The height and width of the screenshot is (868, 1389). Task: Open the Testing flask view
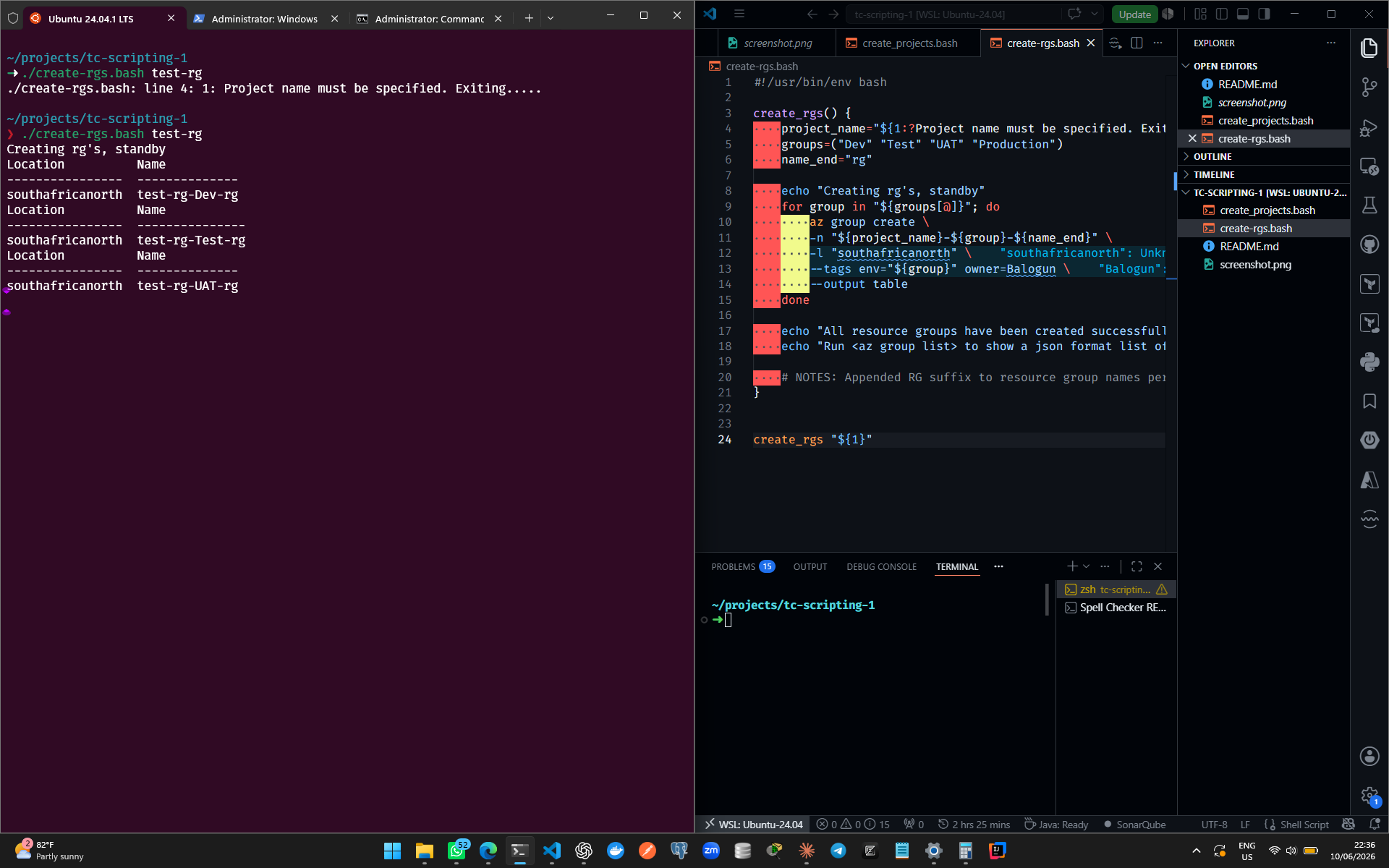click(x=1369, y=205)
